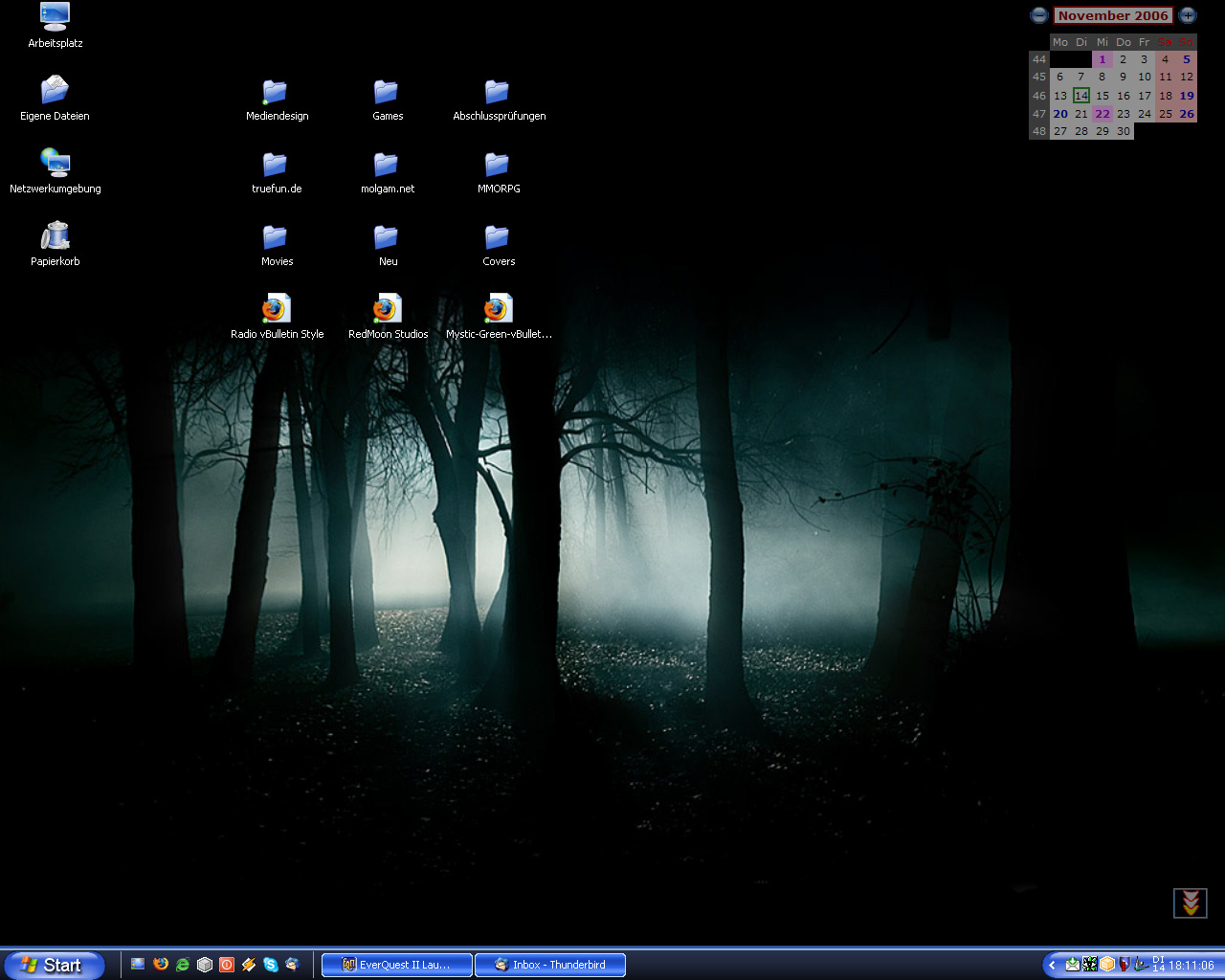Select the Mediendesign folder

tap(276, 93)
